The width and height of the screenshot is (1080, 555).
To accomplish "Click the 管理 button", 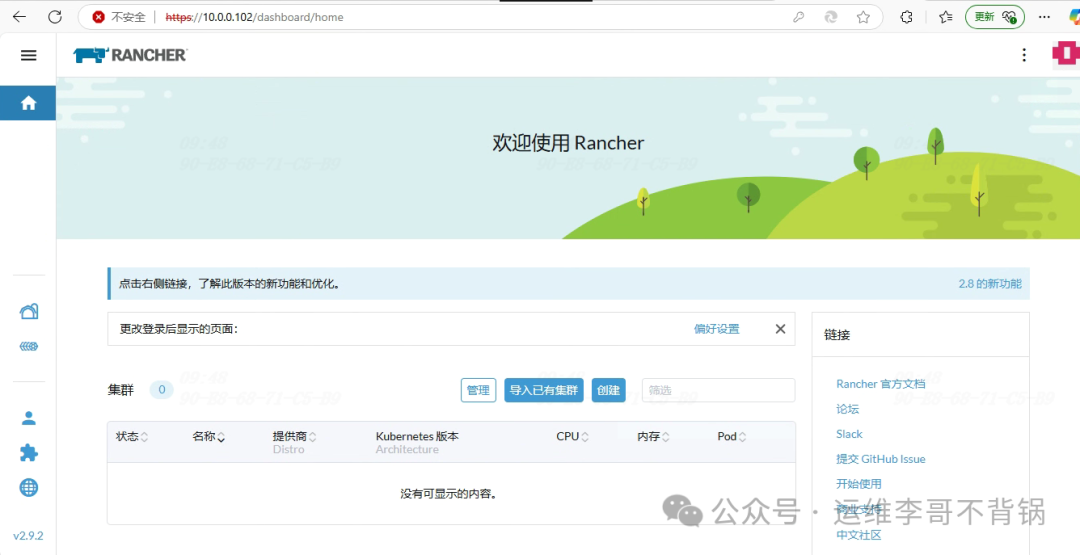I will point(478,390).
